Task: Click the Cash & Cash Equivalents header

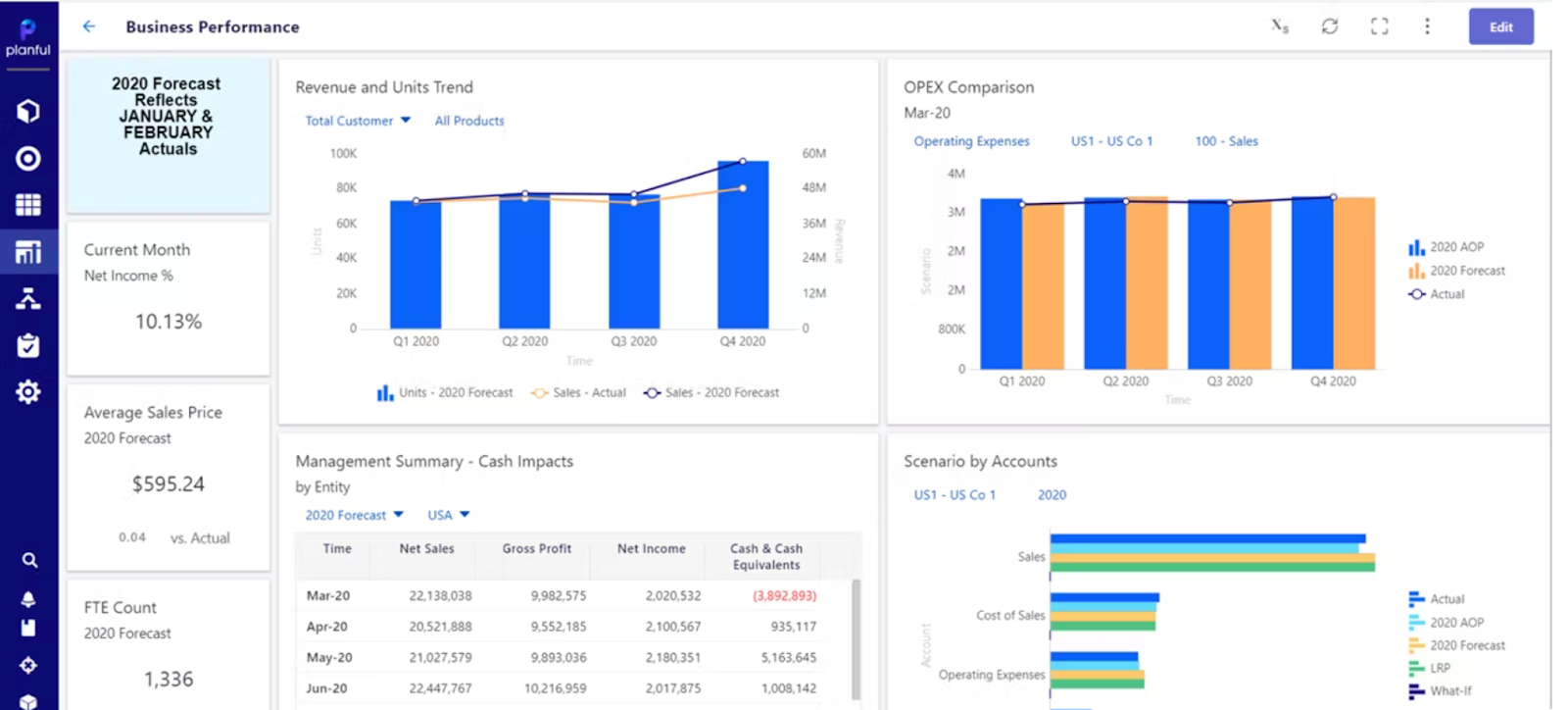Action: click(x=766, y=557)
